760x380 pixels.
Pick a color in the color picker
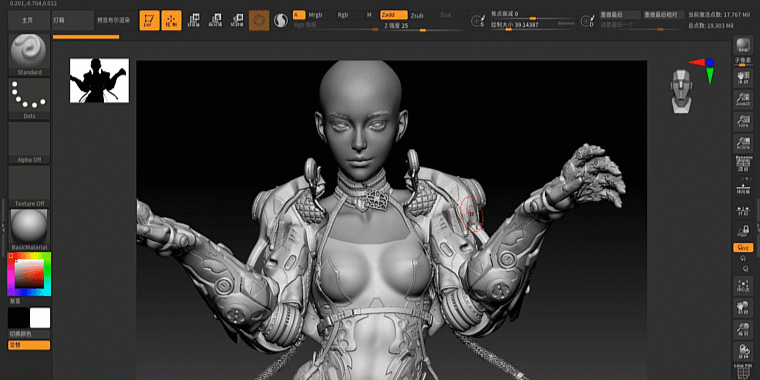(x=29, y=274)
